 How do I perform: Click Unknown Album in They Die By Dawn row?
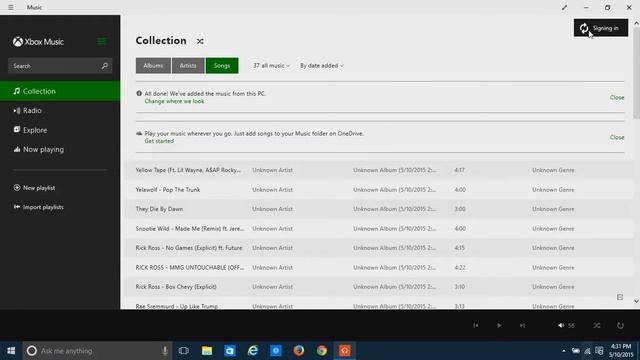click(x=394, y=209)
